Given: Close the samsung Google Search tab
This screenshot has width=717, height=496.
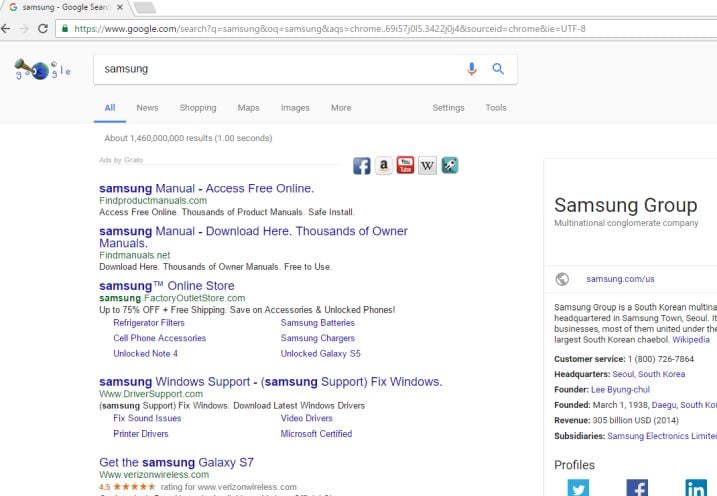Looking at the screenshot, I should (120, 7).
